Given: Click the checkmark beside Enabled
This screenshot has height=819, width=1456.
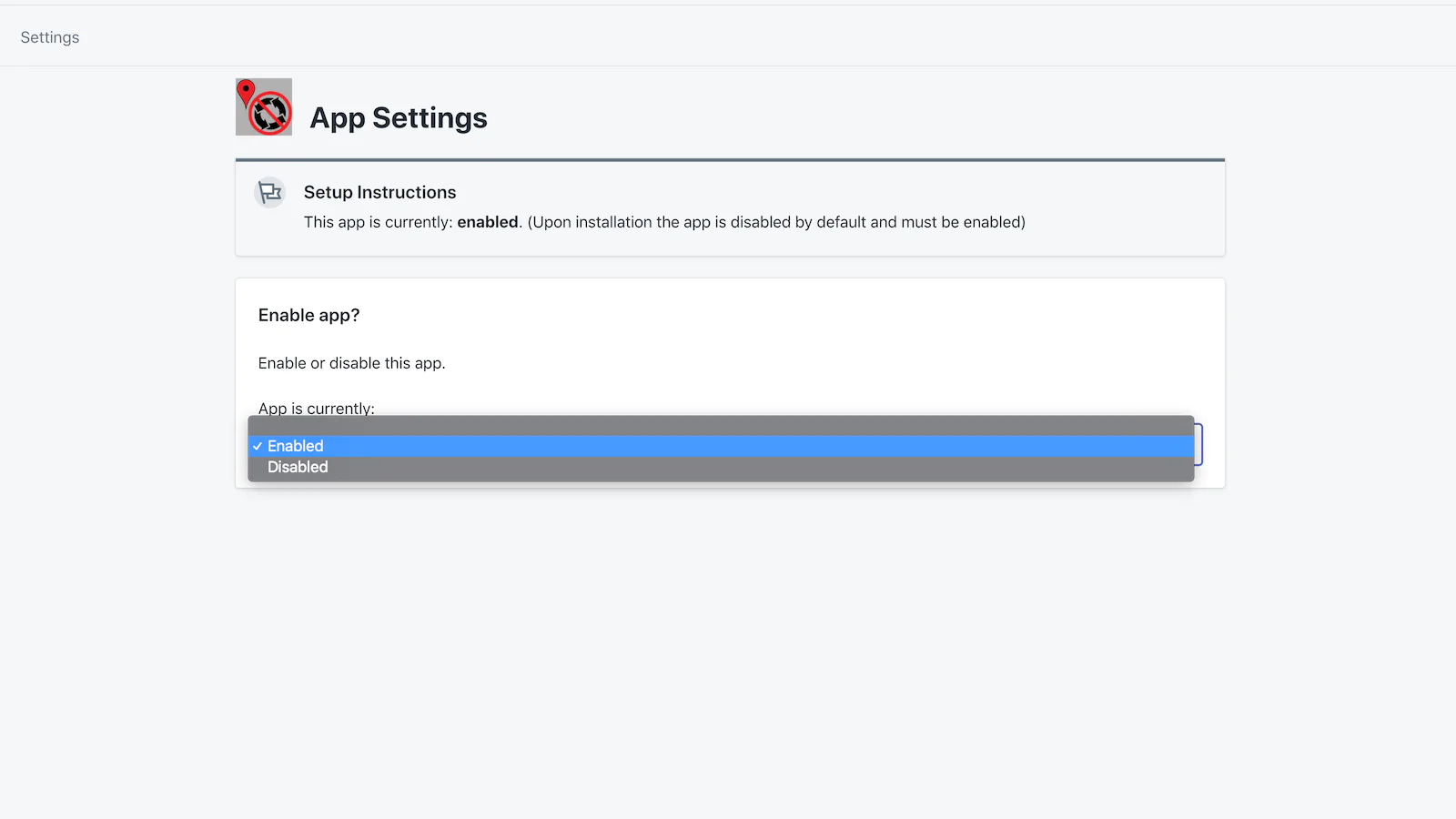Looking at the screenshot, I should point(258,446).
